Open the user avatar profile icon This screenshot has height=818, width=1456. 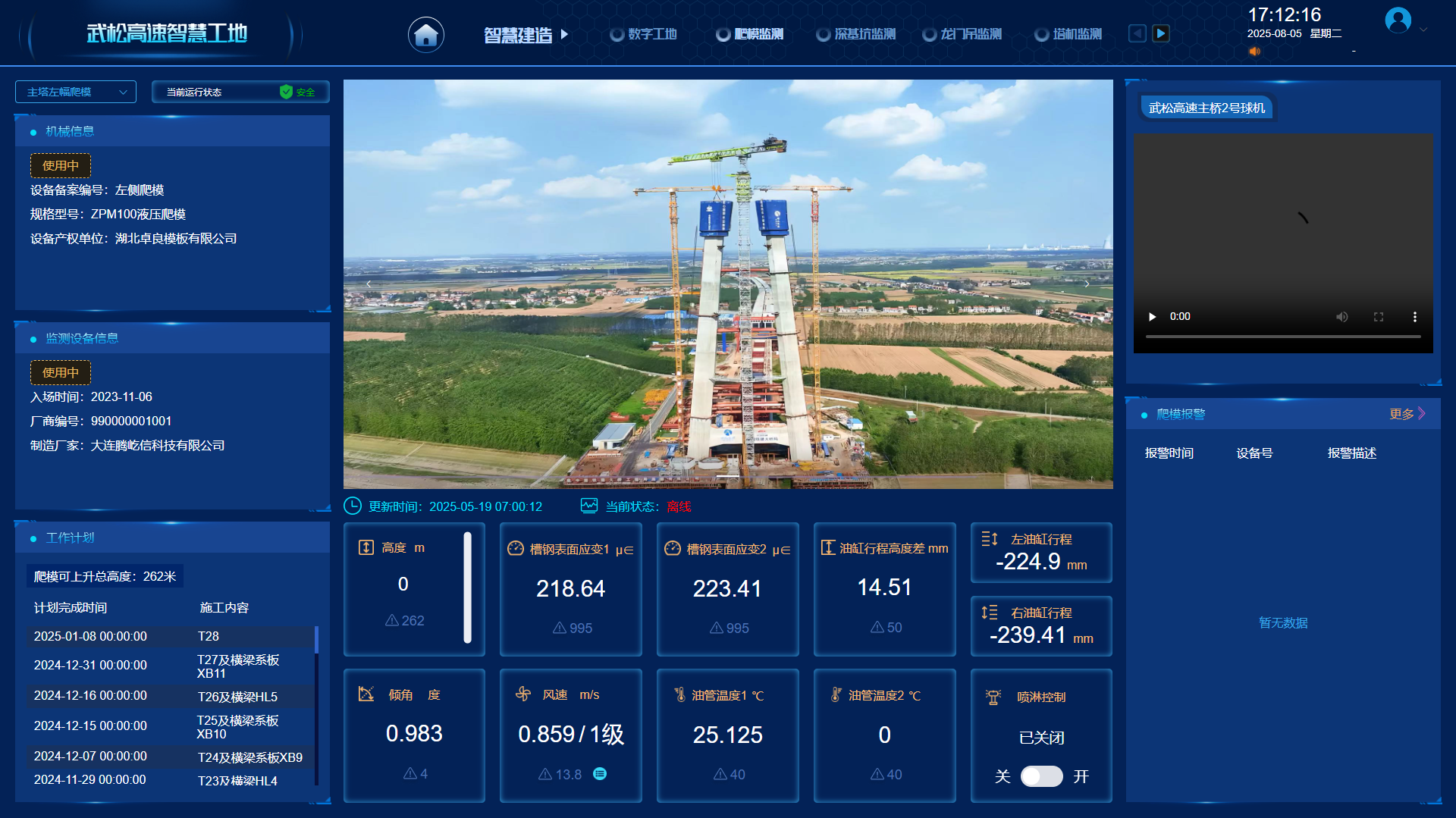[1398, 20]
